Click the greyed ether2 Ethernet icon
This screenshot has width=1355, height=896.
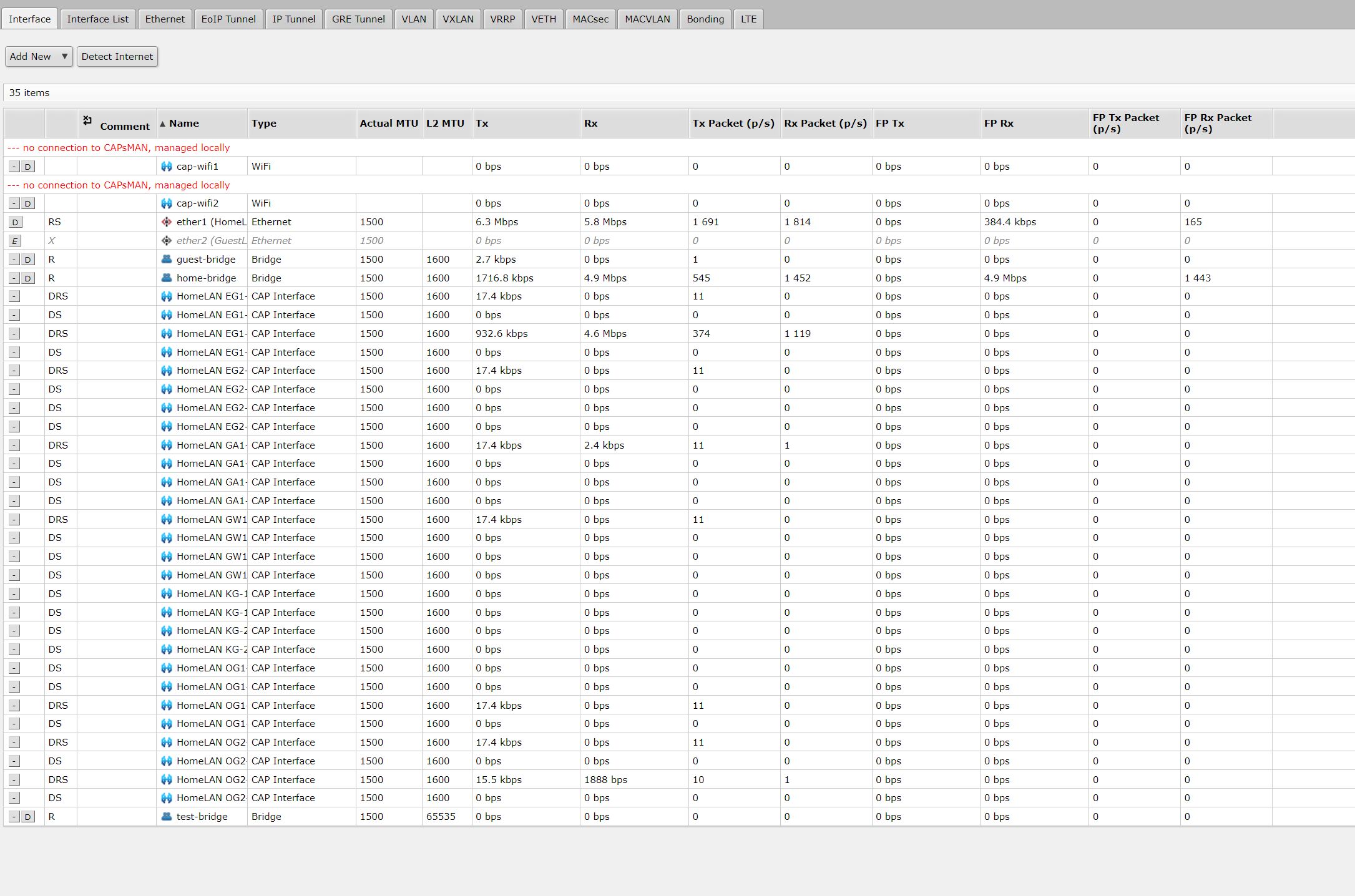[166, 241]
